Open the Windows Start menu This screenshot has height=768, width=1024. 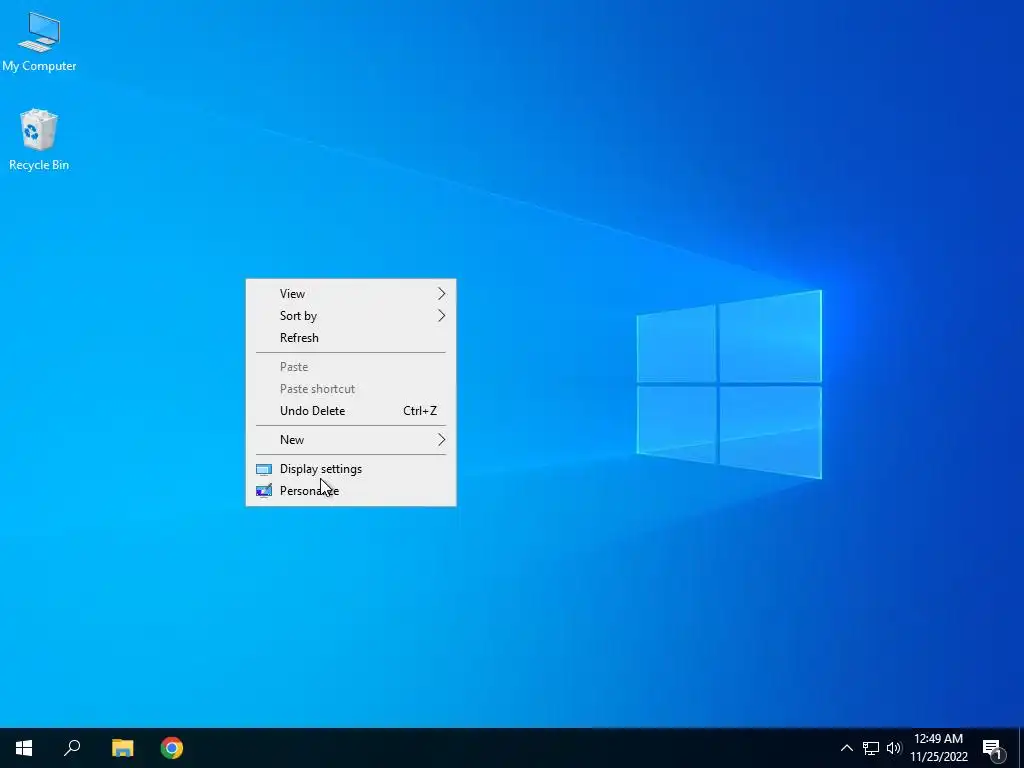(24, 748)
